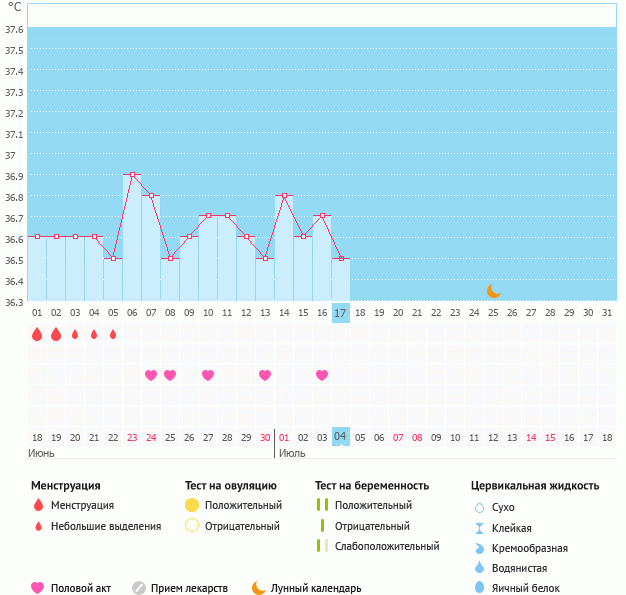
Task: Click the lunar calendar legend moon icon
Action: click(259, 588)
